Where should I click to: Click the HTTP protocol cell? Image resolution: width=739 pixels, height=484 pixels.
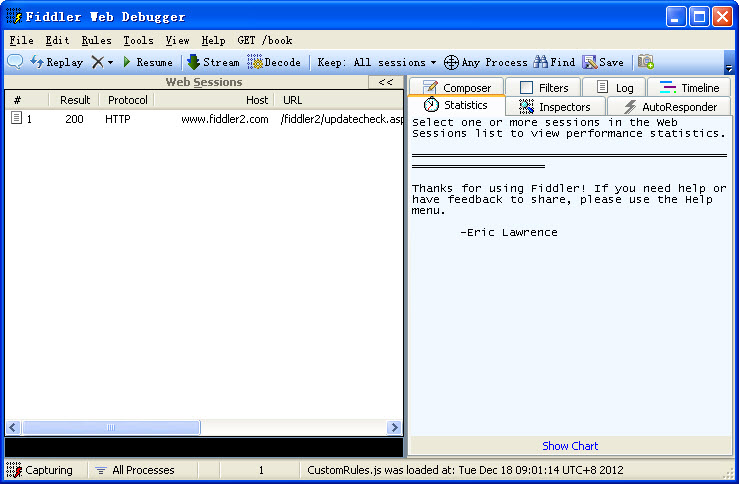point(117,119)
